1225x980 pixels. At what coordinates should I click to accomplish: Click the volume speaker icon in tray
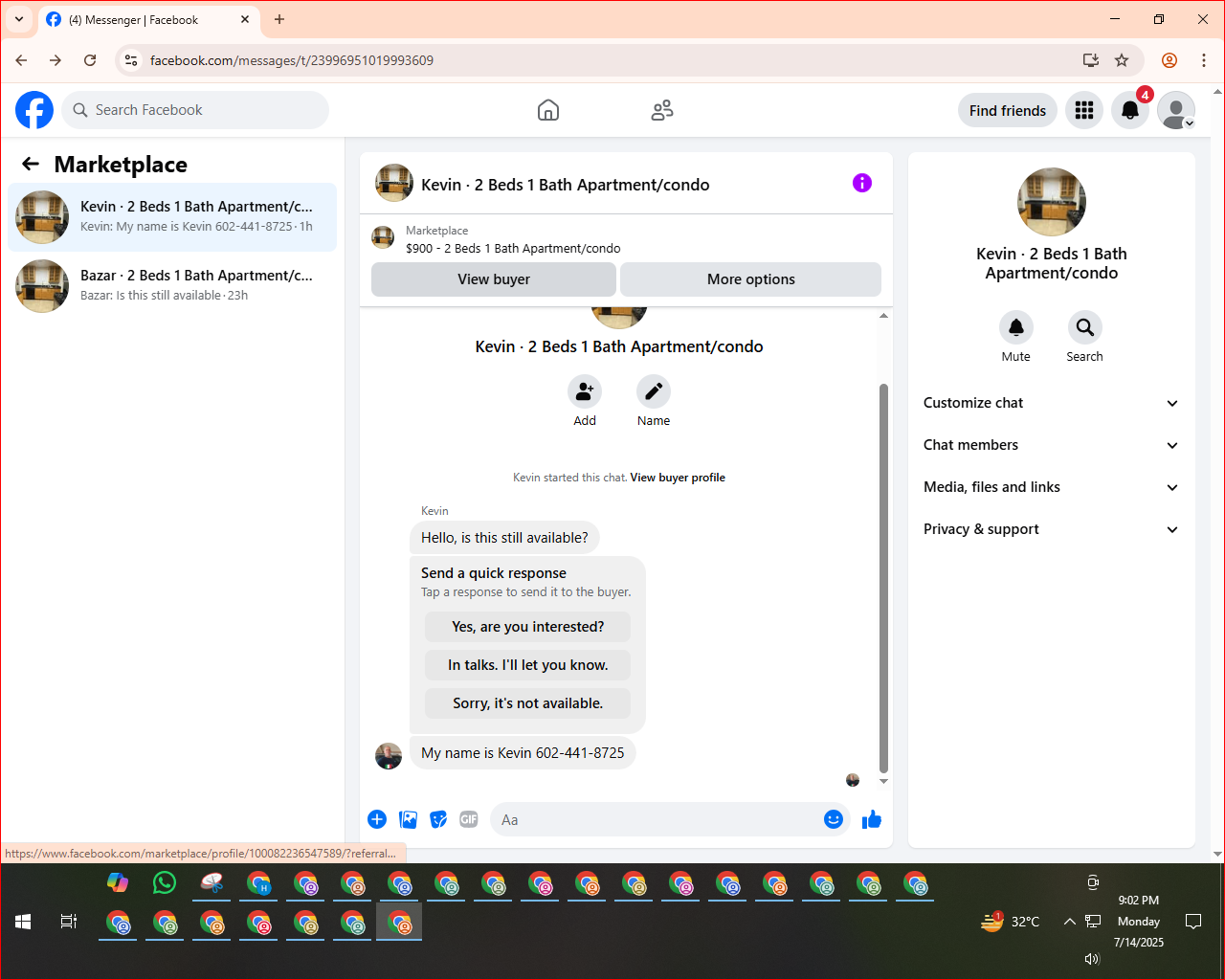[1092, 958]
